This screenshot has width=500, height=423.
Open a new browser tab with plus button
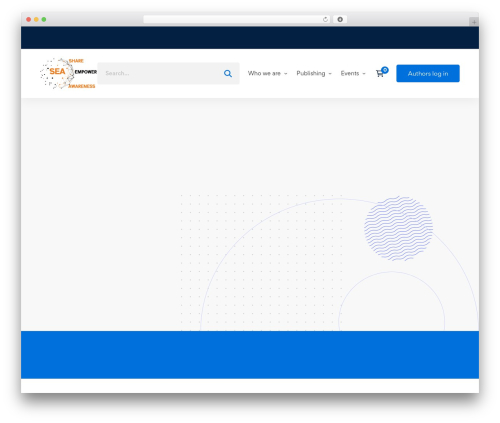[474, 22]
